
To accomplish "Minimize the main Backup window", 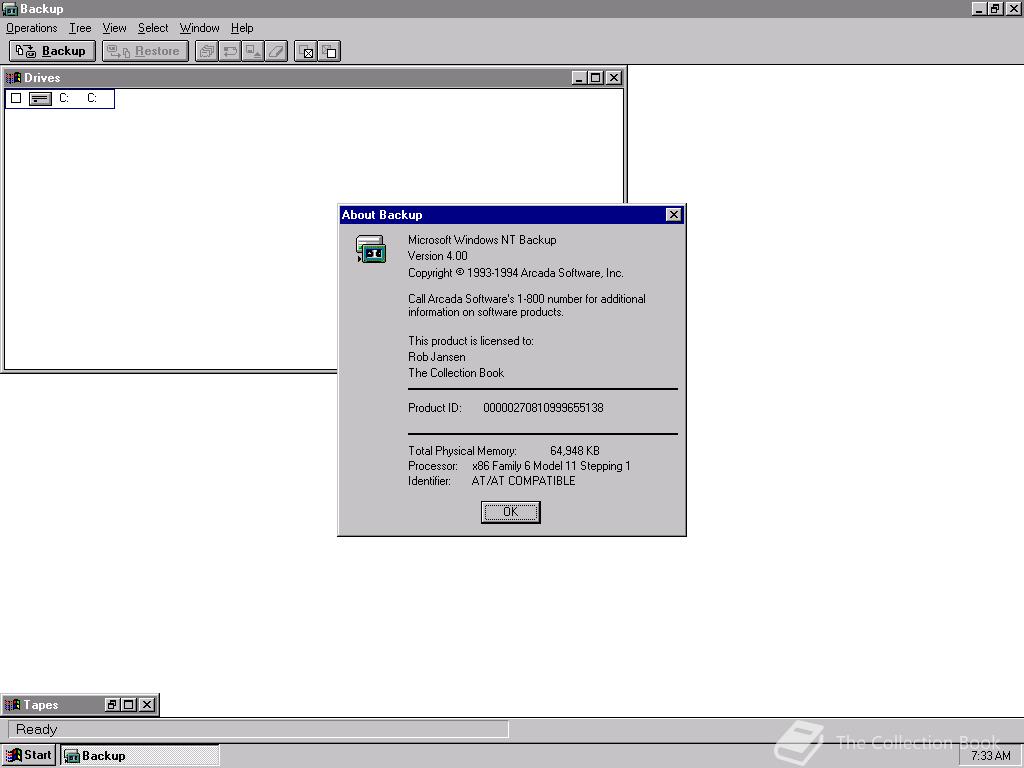I will [979, 8].
